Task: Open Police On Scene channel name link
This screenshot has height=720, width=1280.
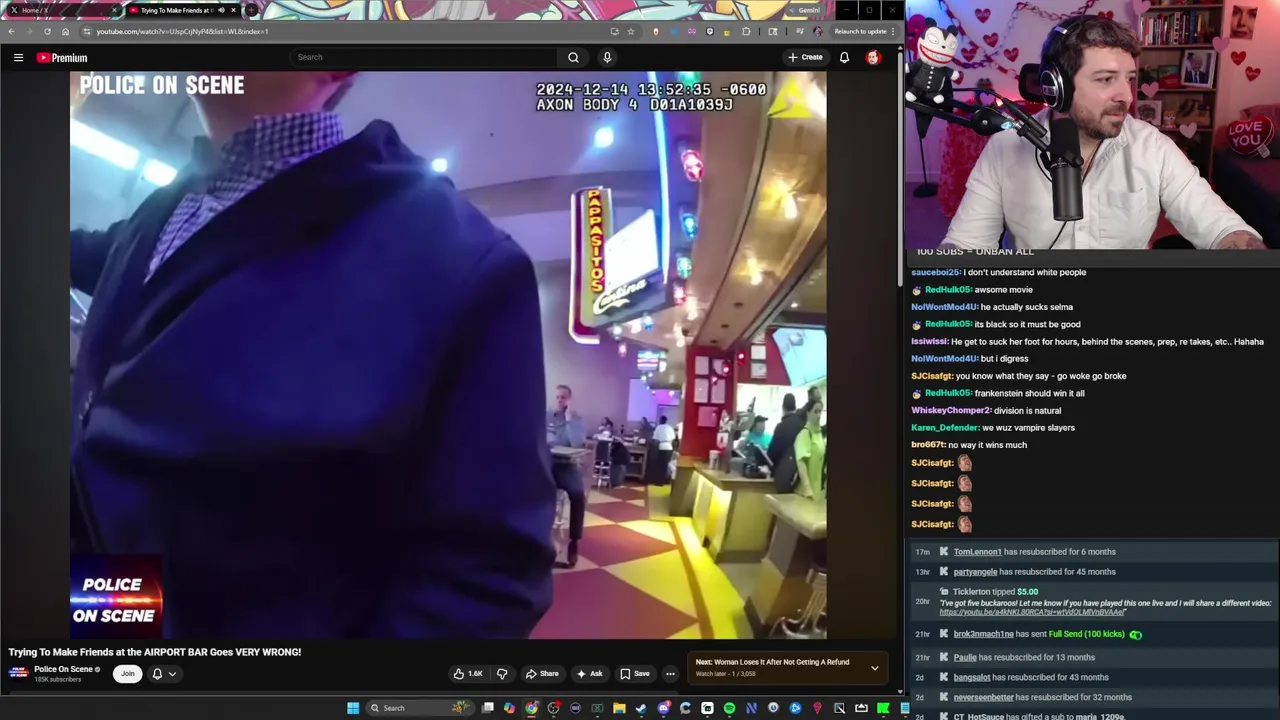Action: 63,669
